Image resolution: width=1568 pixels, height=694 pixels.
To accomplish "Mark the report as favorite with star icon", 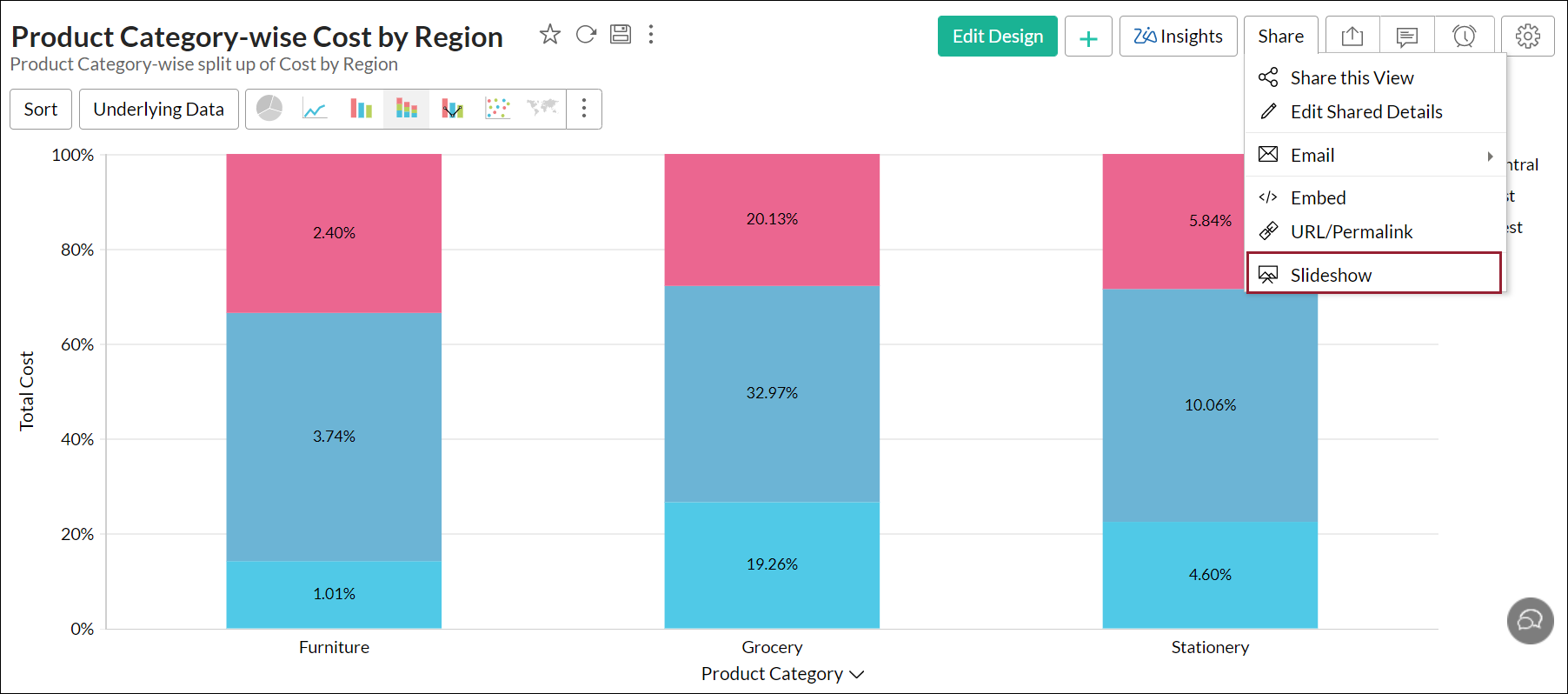I will [549, 35].
